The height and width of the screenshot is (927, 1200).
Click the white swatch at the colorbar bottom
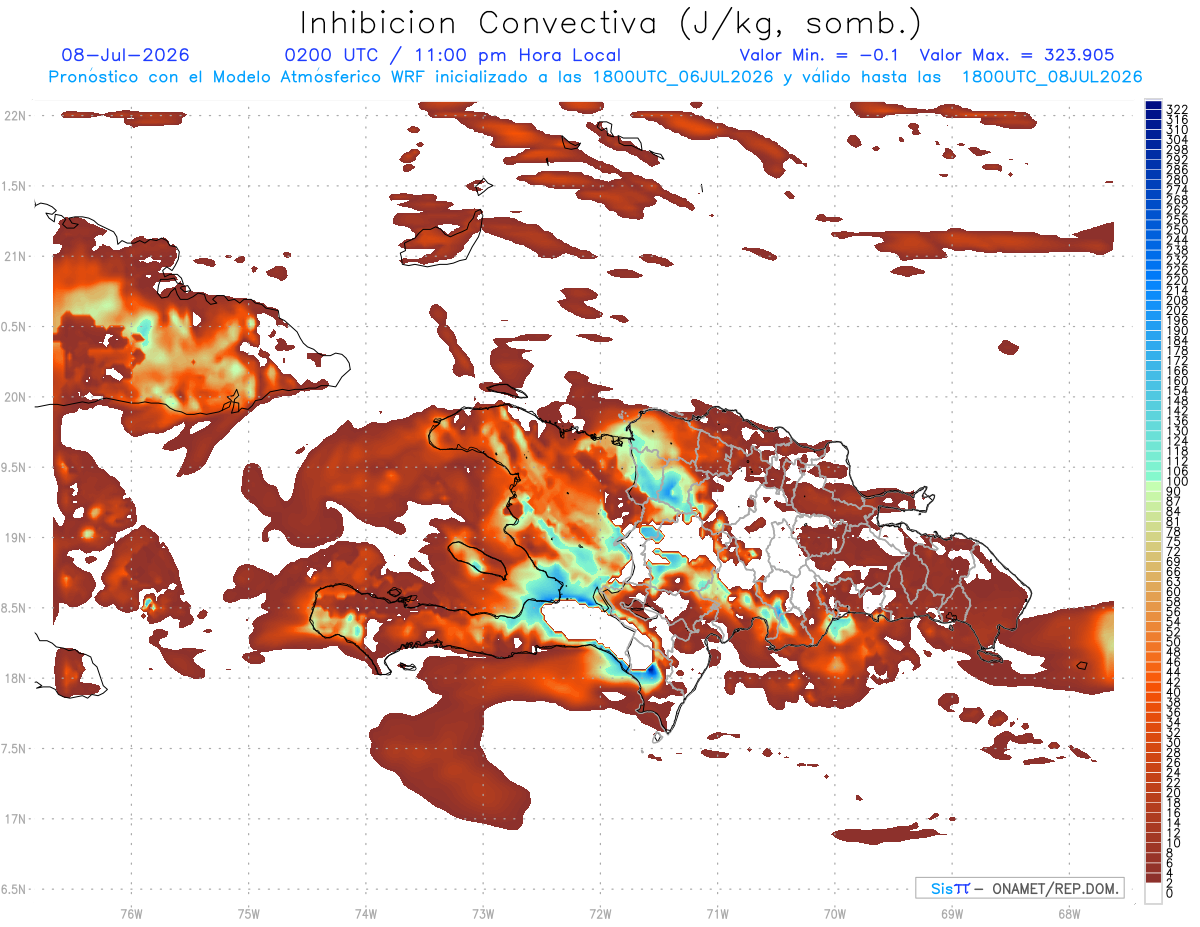pyautogui.click(x=1153, y=892)
